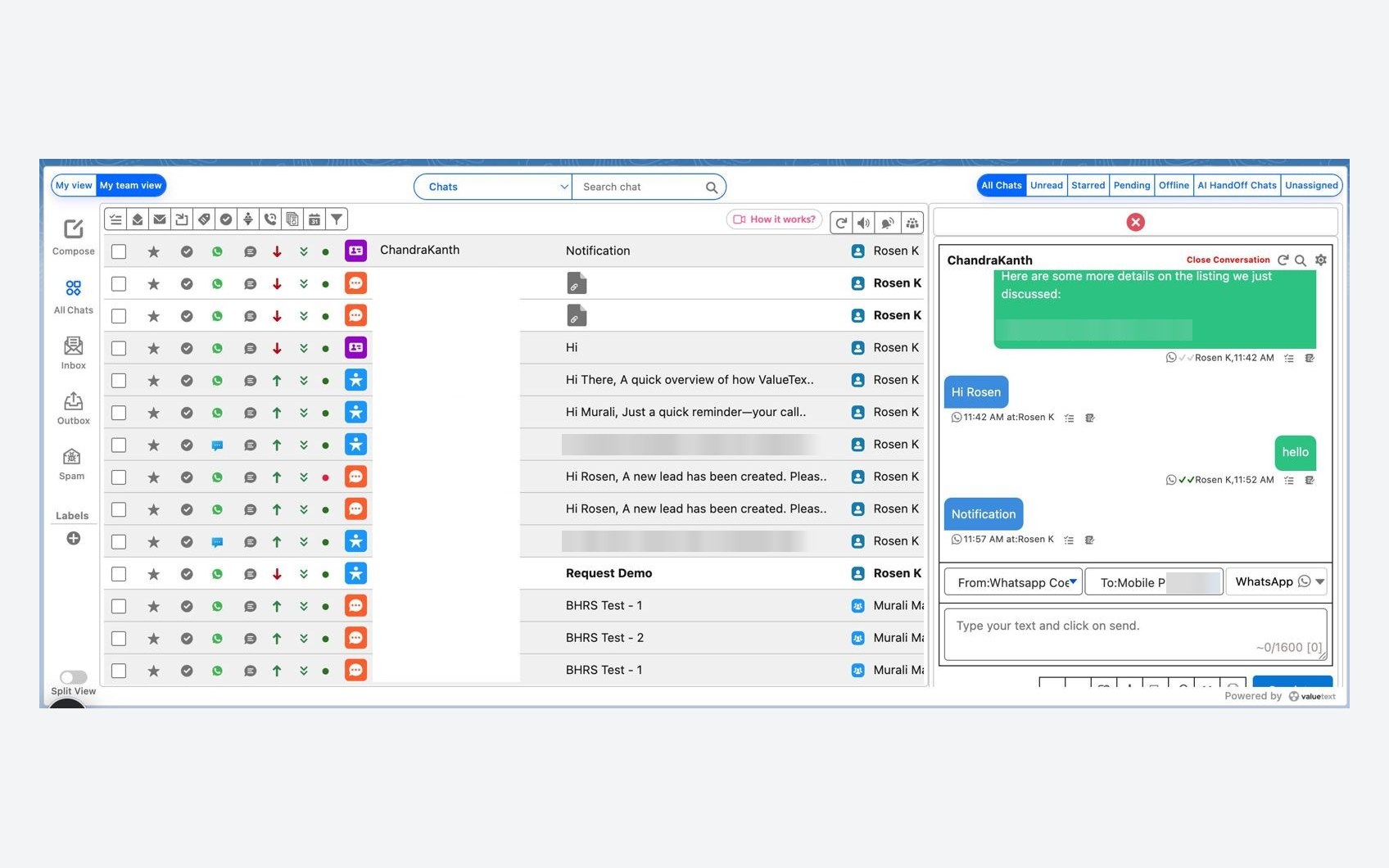The height and width of the screenshot is (868, 1389).
Task: Click the calendar toolbar icon
Action: click(x=314, y=219)
